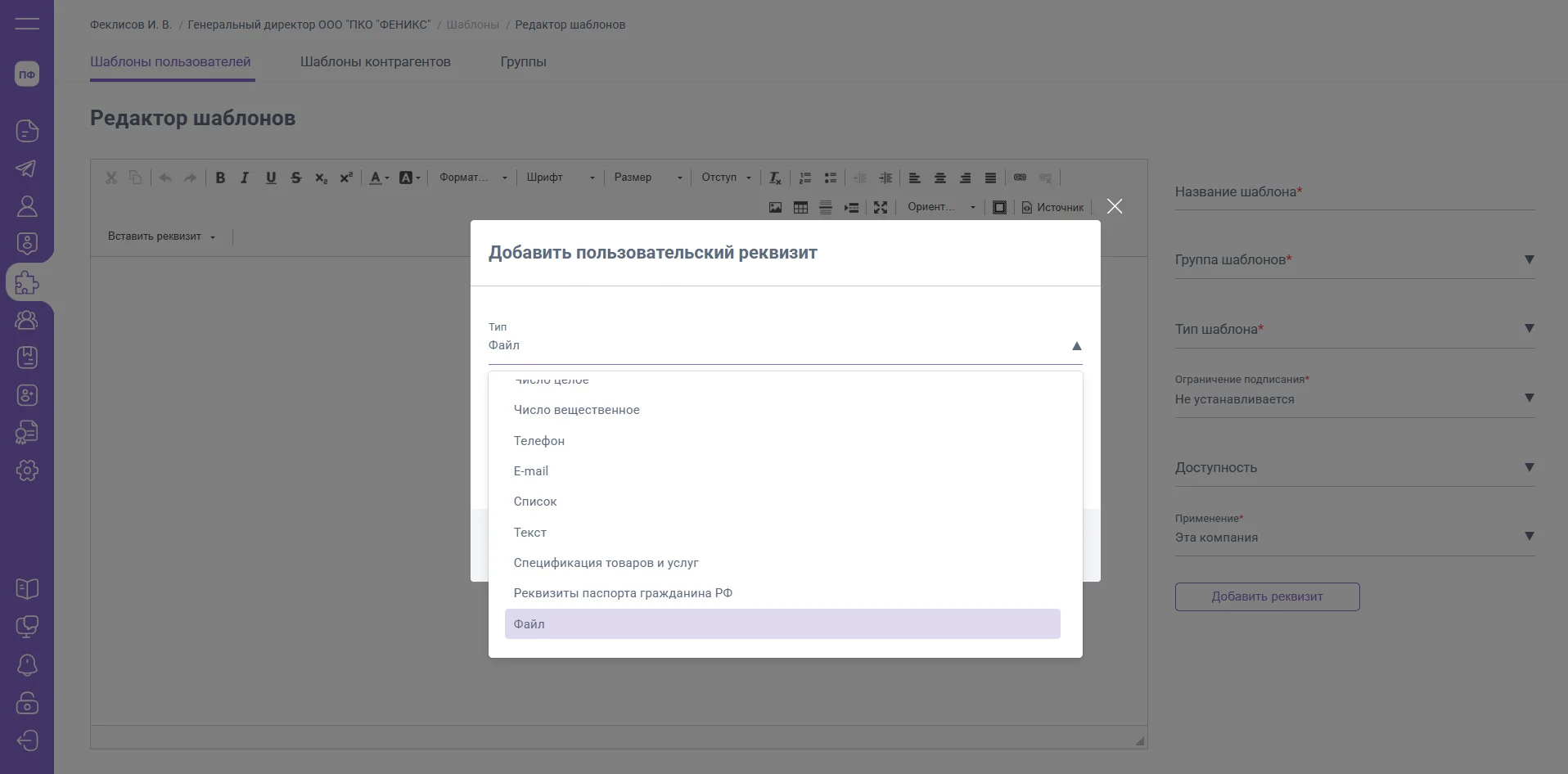Switch to Шаблоны контрагентов tab
Image resolution: width=1568 pixels, height=774 pixels.
click(x=375, y=62)
